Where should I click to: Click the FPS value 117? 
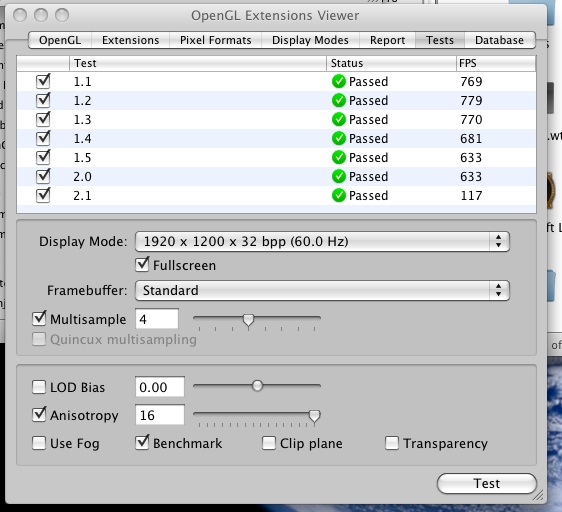[471, 196]
